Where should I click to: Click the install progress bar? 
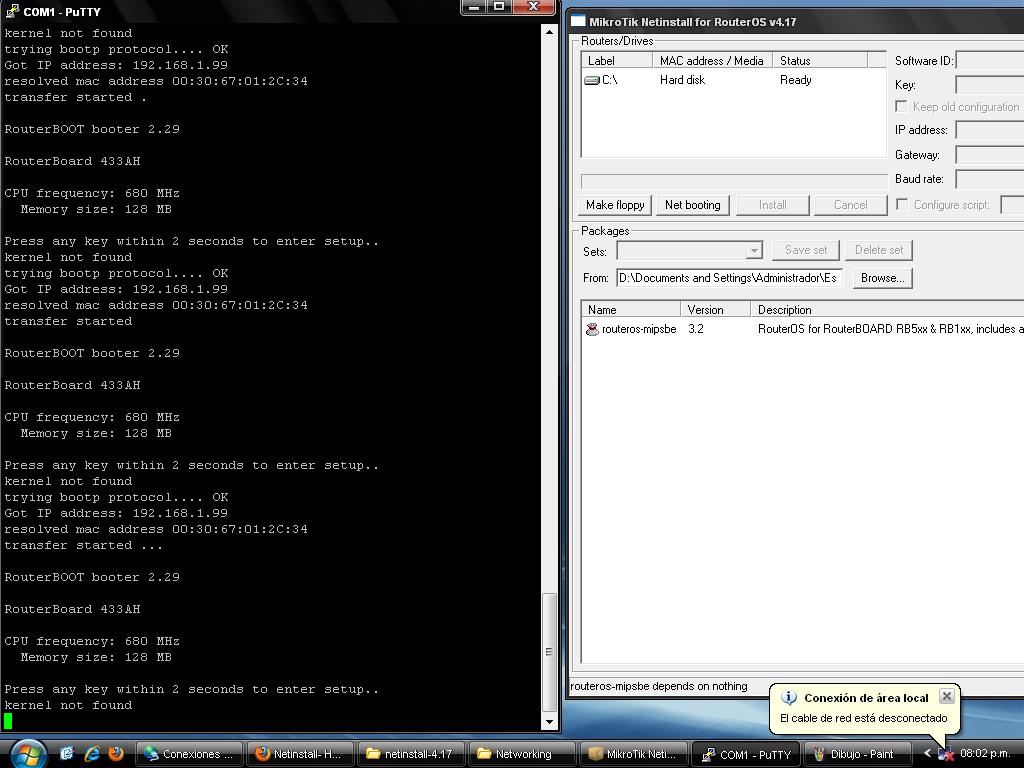(734, 181)
